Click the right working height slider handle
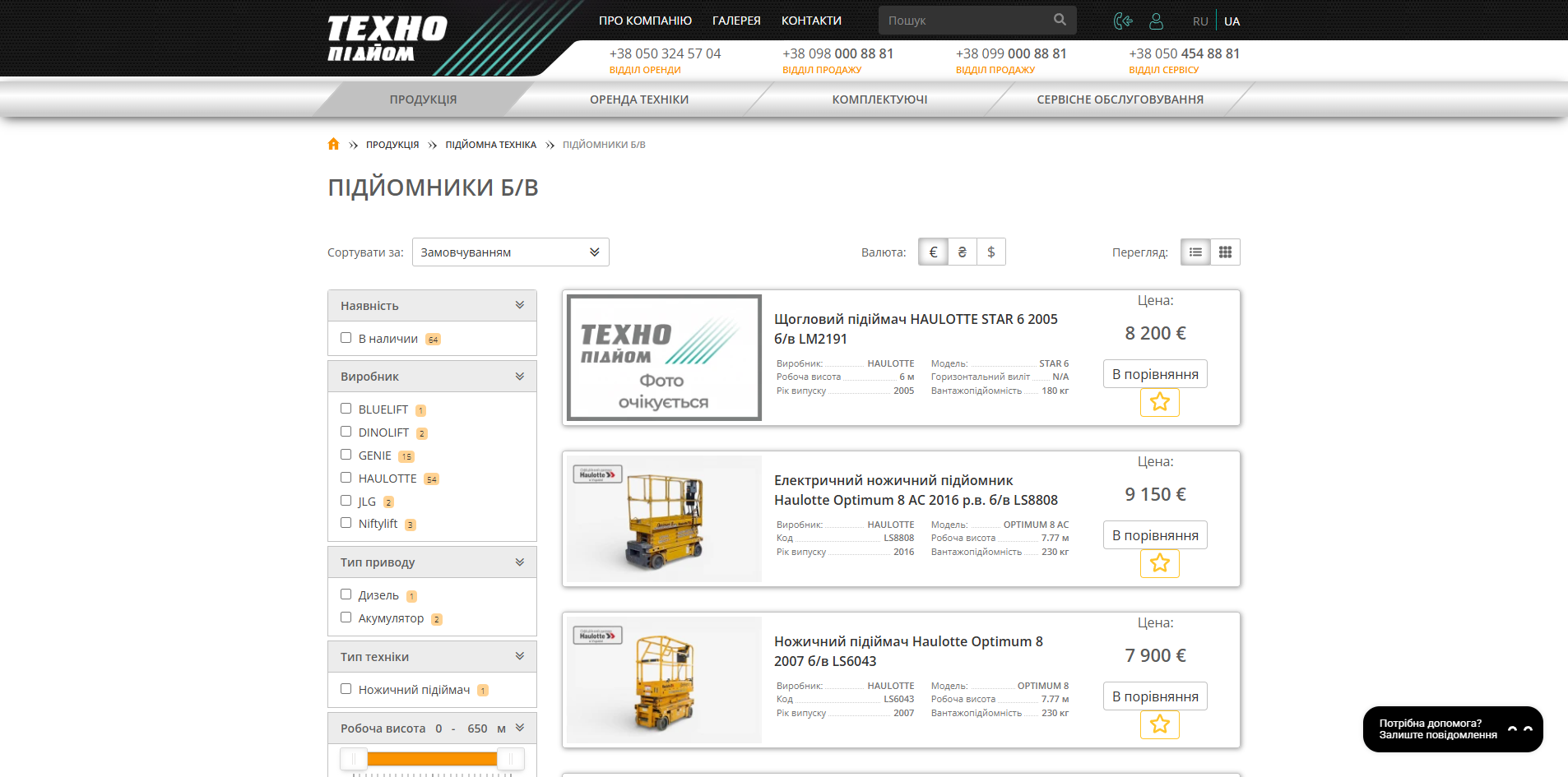1568x777 pixels. [510, 758]
